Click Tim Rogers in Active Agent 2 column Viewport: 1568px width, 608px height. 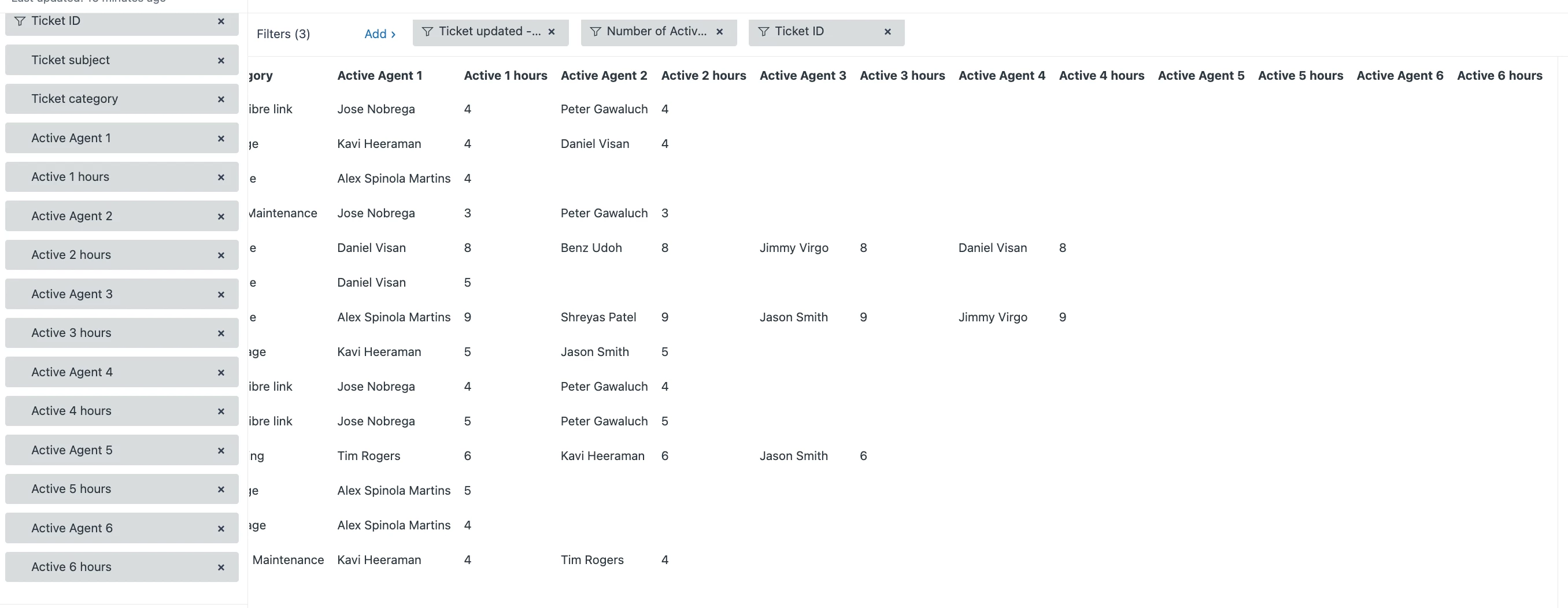coord(592,560)
